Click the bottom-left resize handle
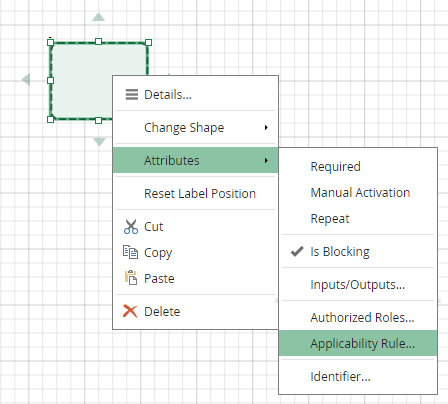The image size is (448, 404). (50, 119)
